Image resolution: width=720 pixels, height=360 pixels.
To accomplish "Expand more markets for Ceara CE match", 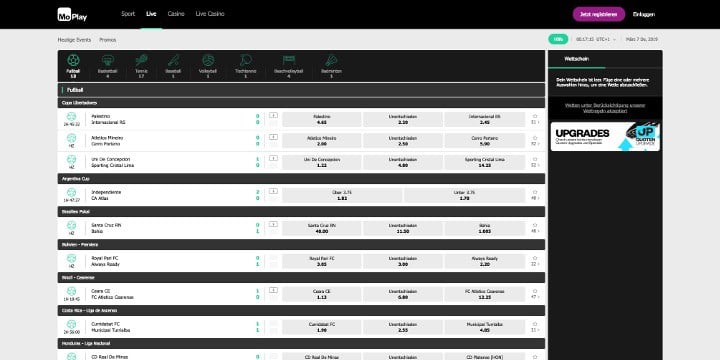I will tap(535, 297).
